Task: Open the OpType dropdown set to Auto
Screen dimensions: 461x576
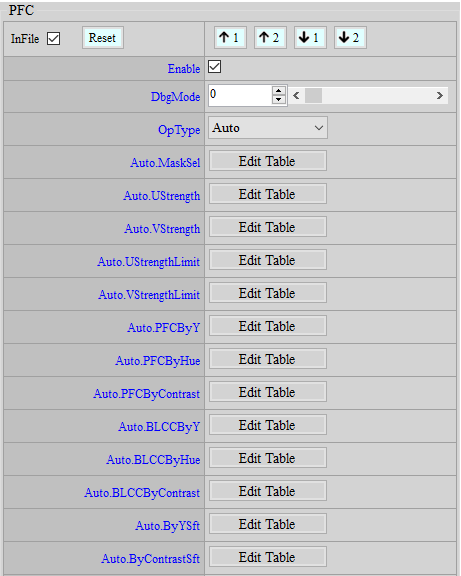Action: tap(268, 128)
